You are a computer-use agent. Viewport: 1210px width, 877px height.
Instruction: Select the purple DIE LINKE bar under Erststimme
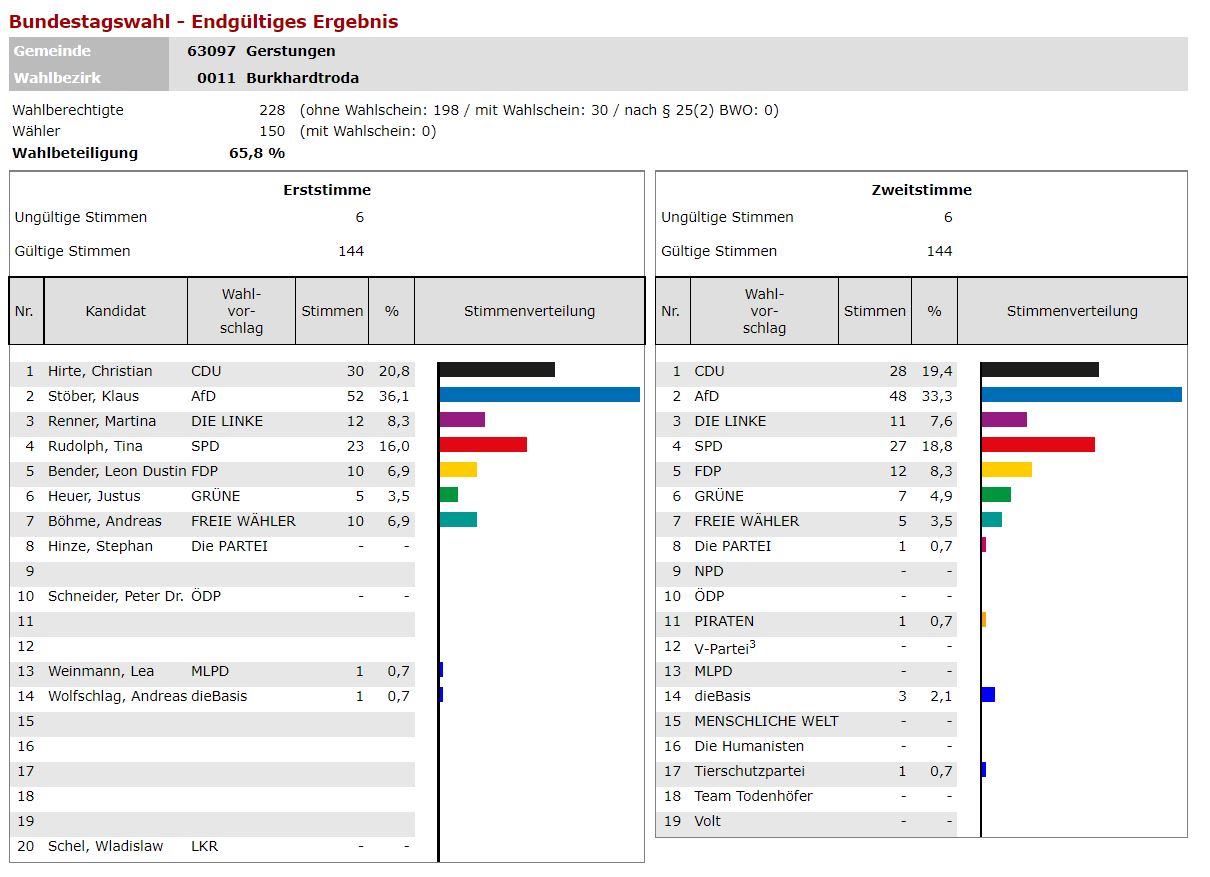[462, 420]
